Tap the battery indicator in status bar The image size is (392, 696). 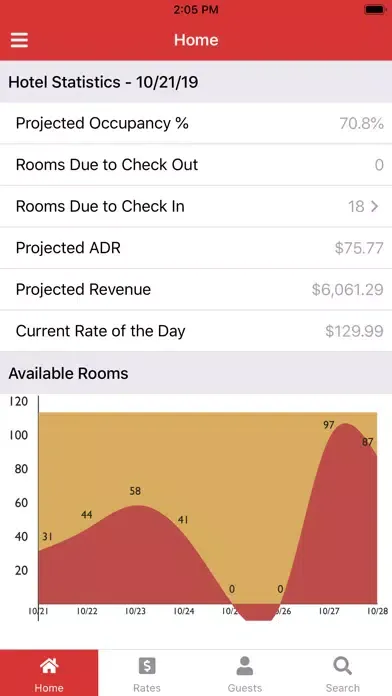[x=375, y=9]
